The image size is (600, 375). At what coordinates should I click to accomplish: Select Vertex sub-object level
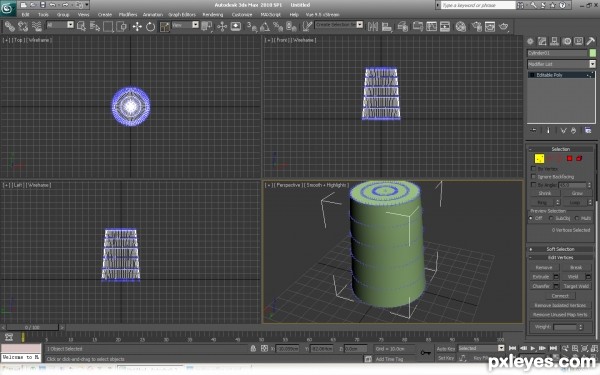540,158
